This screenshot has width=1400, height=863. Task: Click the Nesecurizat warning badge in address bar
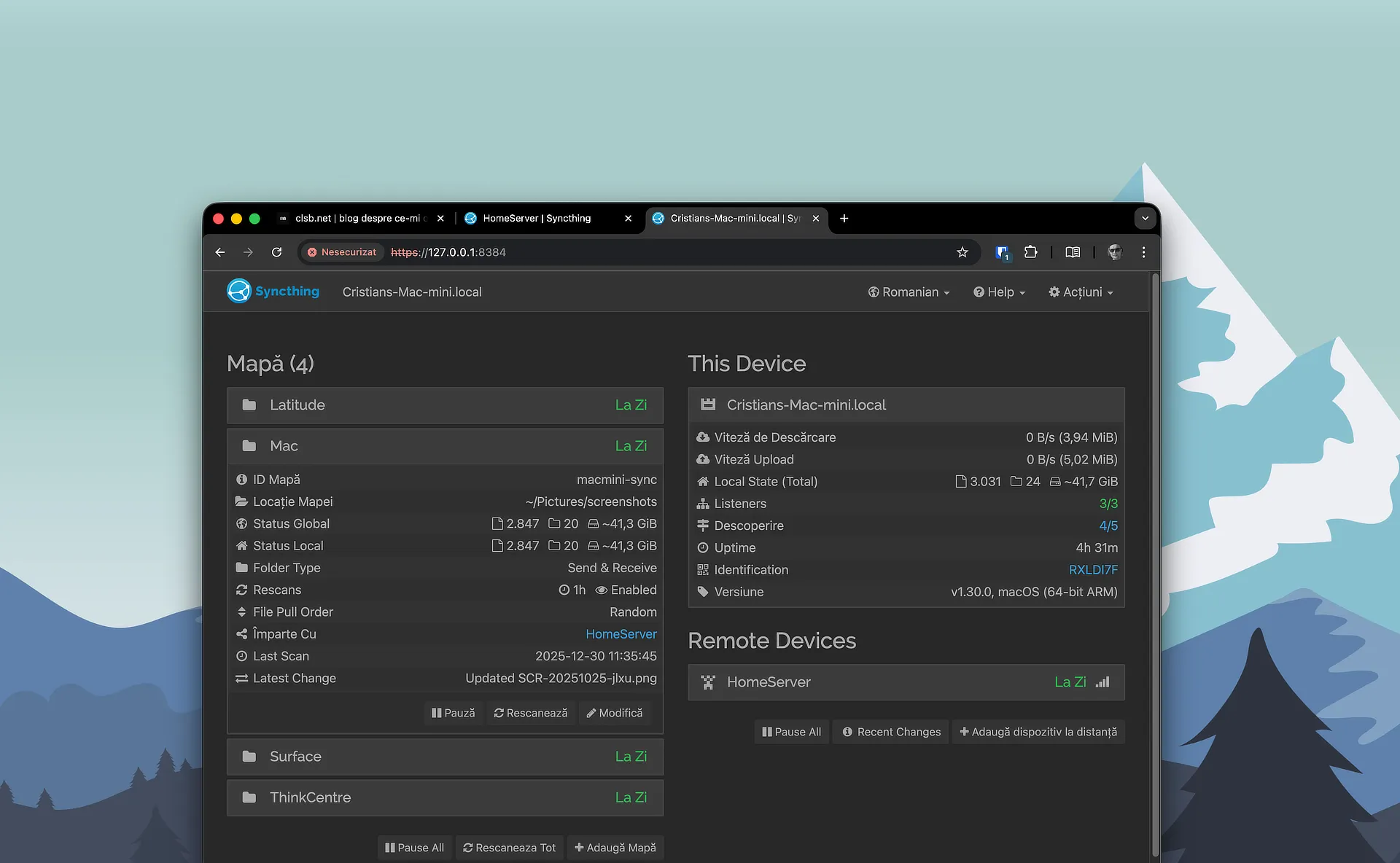341,252
